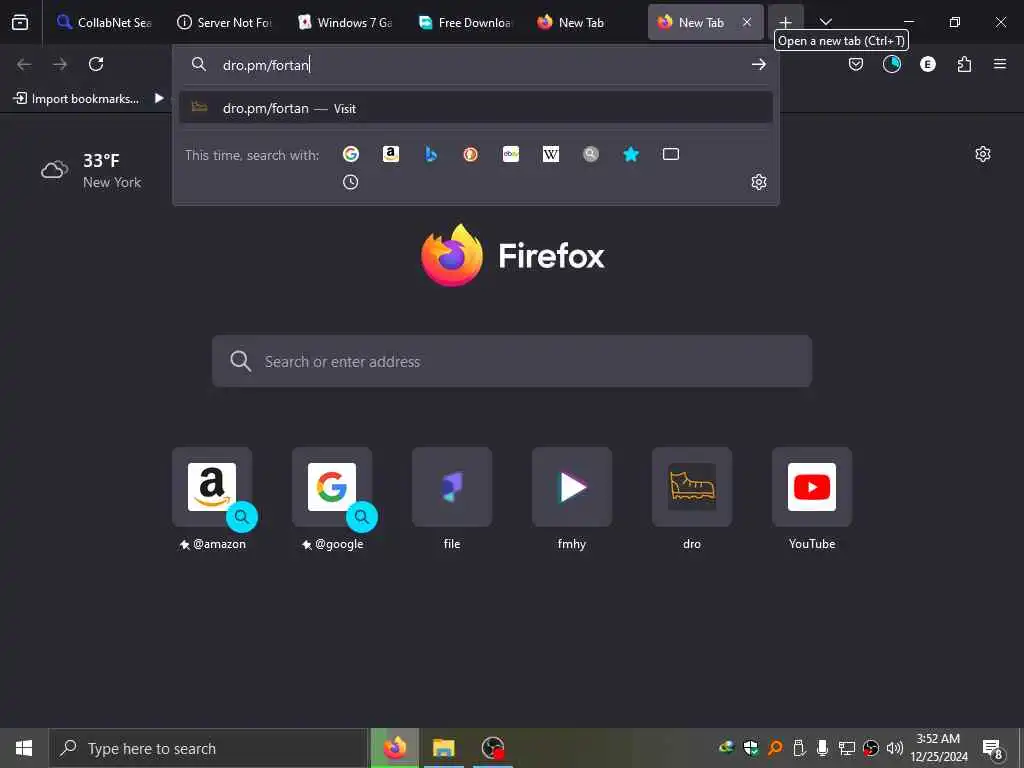Click the Firefox taskbar icon
Viewport: 1024px width, 768px height.
394,748
